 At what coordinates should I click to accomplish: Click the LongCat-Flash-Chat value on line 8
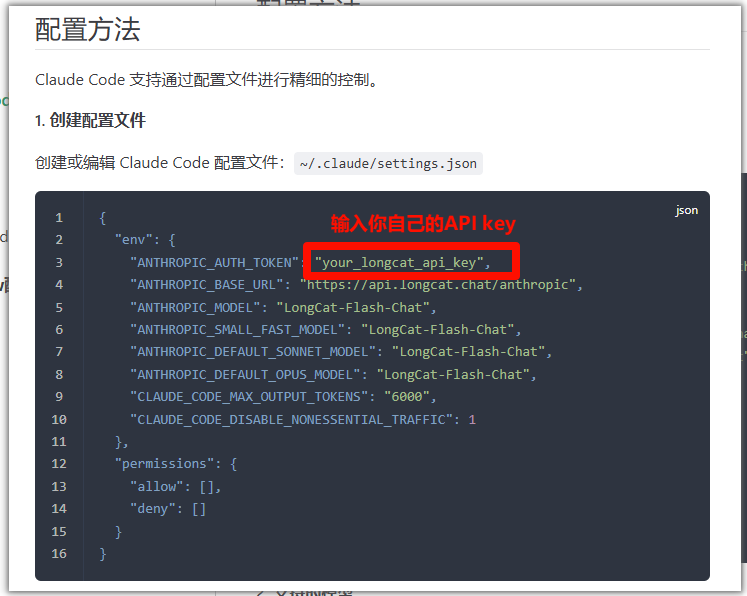coord(453,374)
